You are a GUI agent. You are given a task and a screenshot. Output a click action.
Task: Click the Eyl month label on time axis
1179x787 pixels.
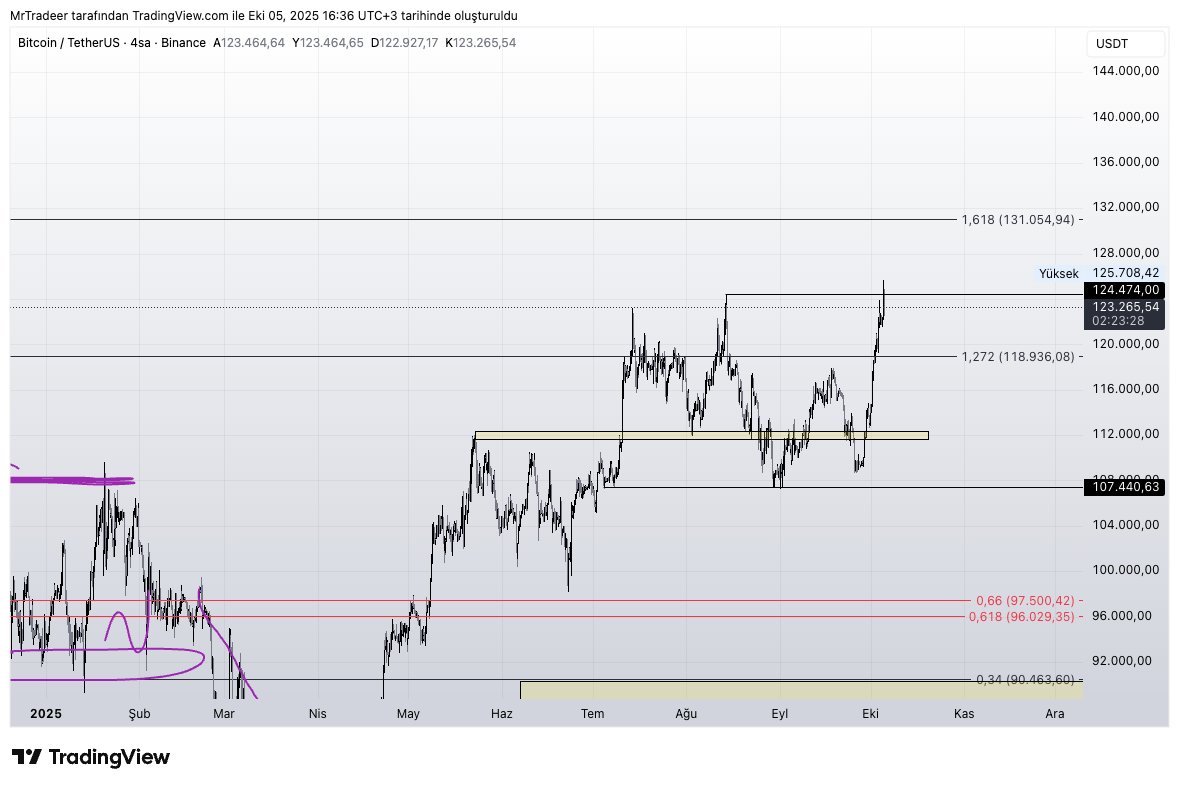pyautogui.click(x=780, y=713)
